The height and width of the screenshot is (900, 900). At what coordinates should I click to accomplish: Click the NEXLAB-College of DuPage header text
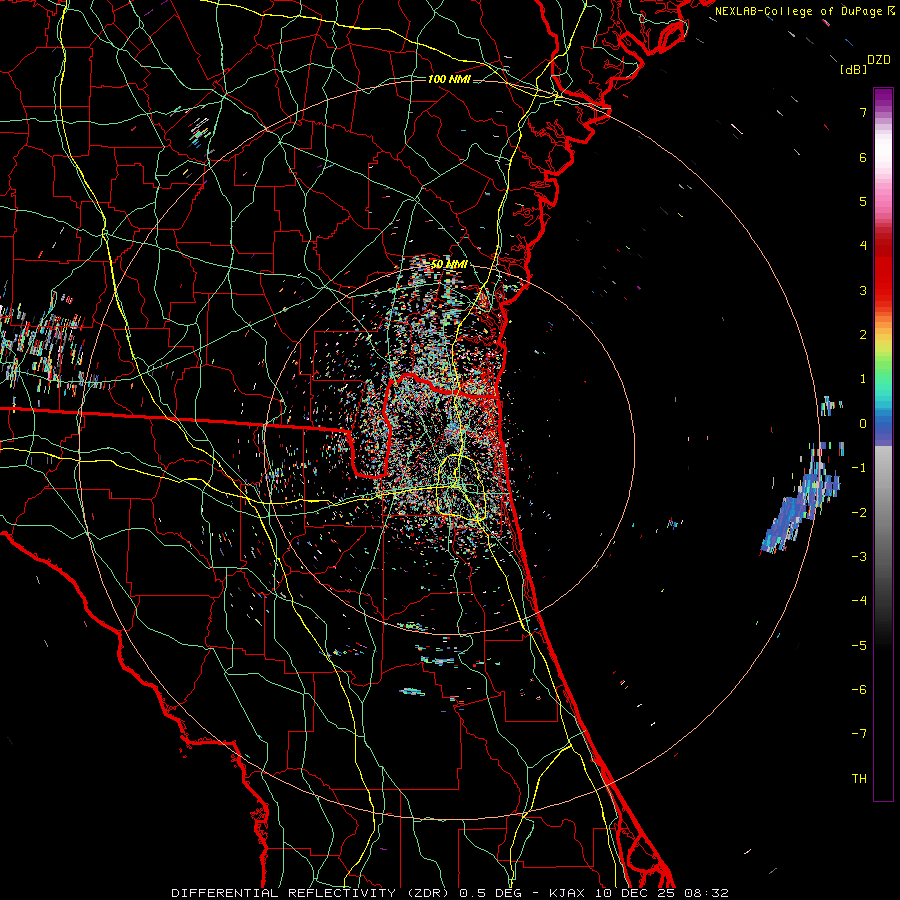point(804,11)
